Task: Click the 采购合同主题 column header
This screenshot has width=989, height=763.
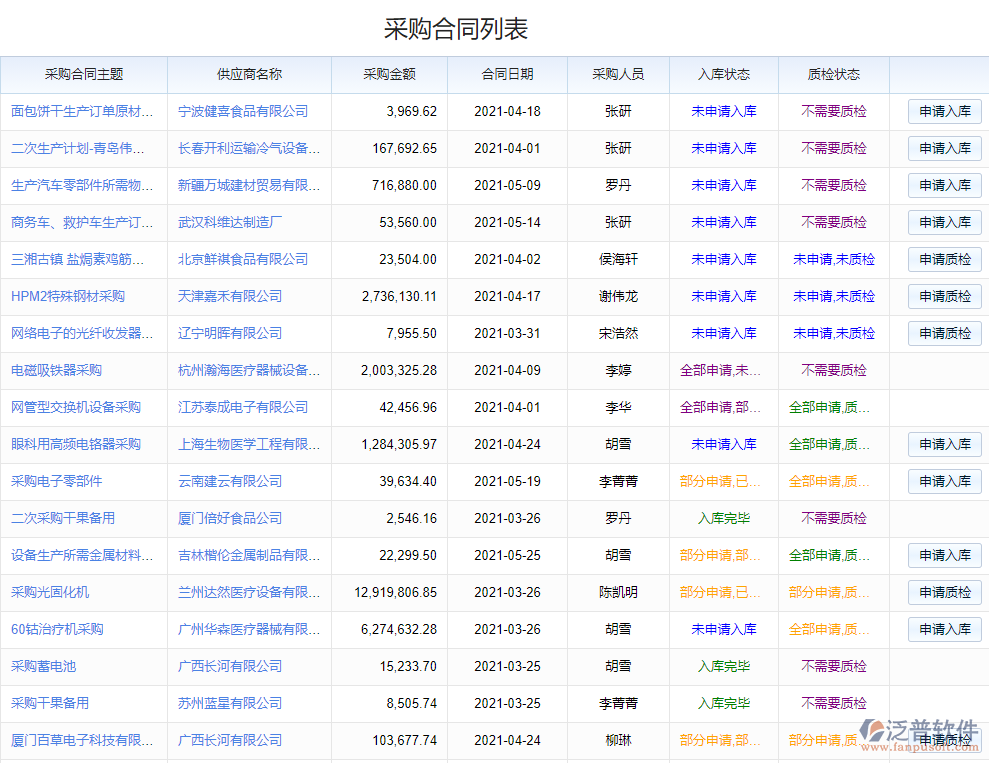Action: click(83, 75)
